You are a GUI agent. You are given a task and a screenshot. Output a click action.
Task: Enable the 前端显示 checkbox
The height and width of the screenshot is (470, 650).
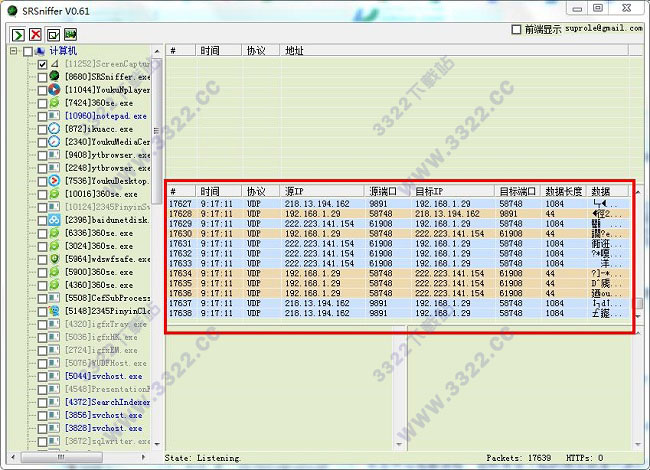pyautogui.click(x=516, y=29)
